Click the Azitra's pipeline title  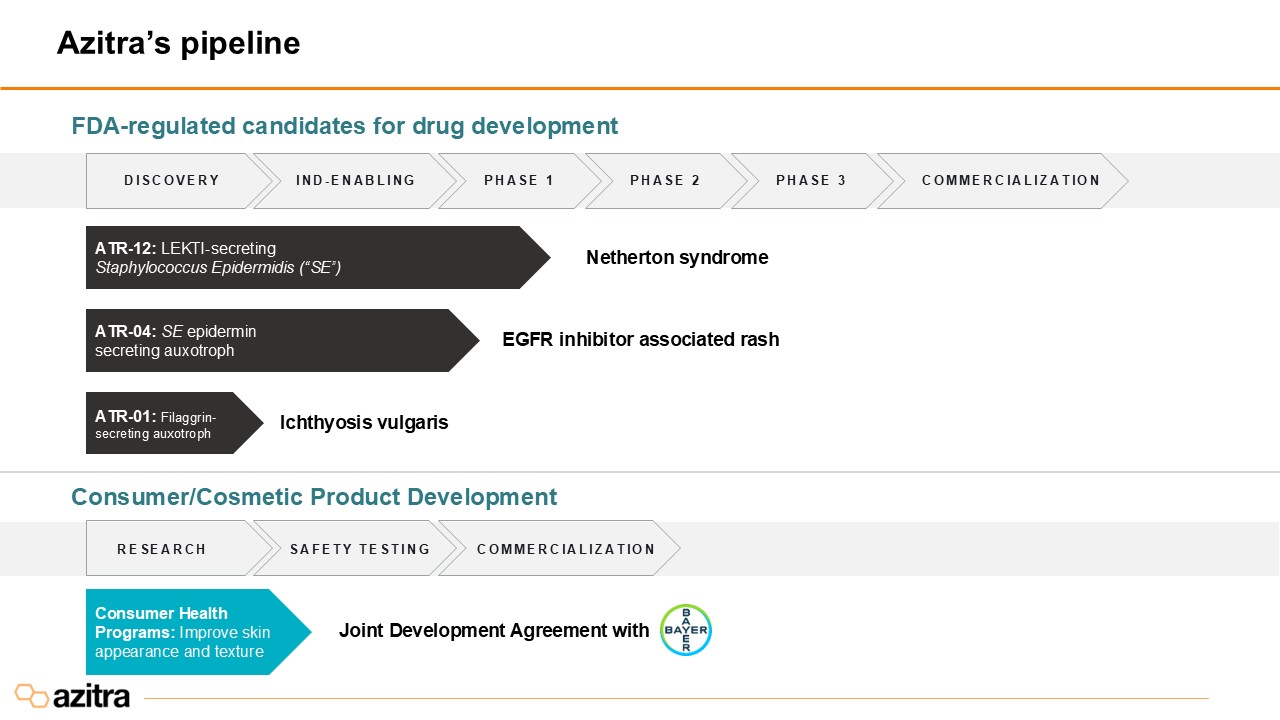[178, 43]
